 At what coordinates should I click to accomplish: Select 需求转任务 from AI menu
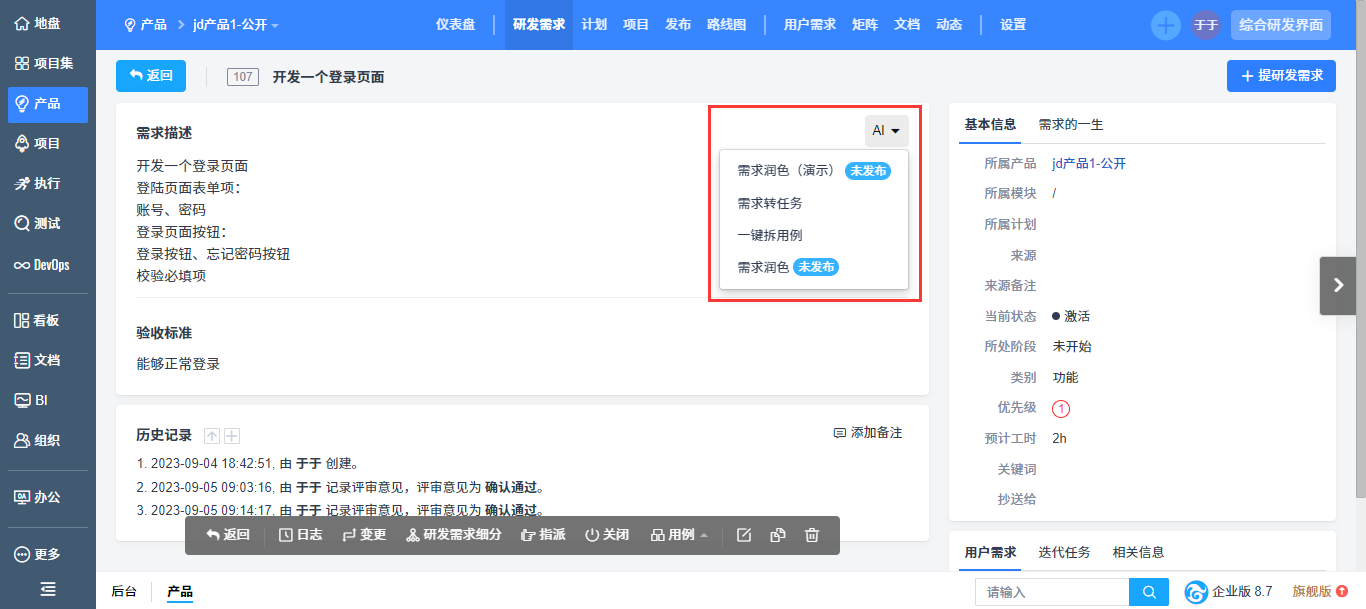[770, 203]
